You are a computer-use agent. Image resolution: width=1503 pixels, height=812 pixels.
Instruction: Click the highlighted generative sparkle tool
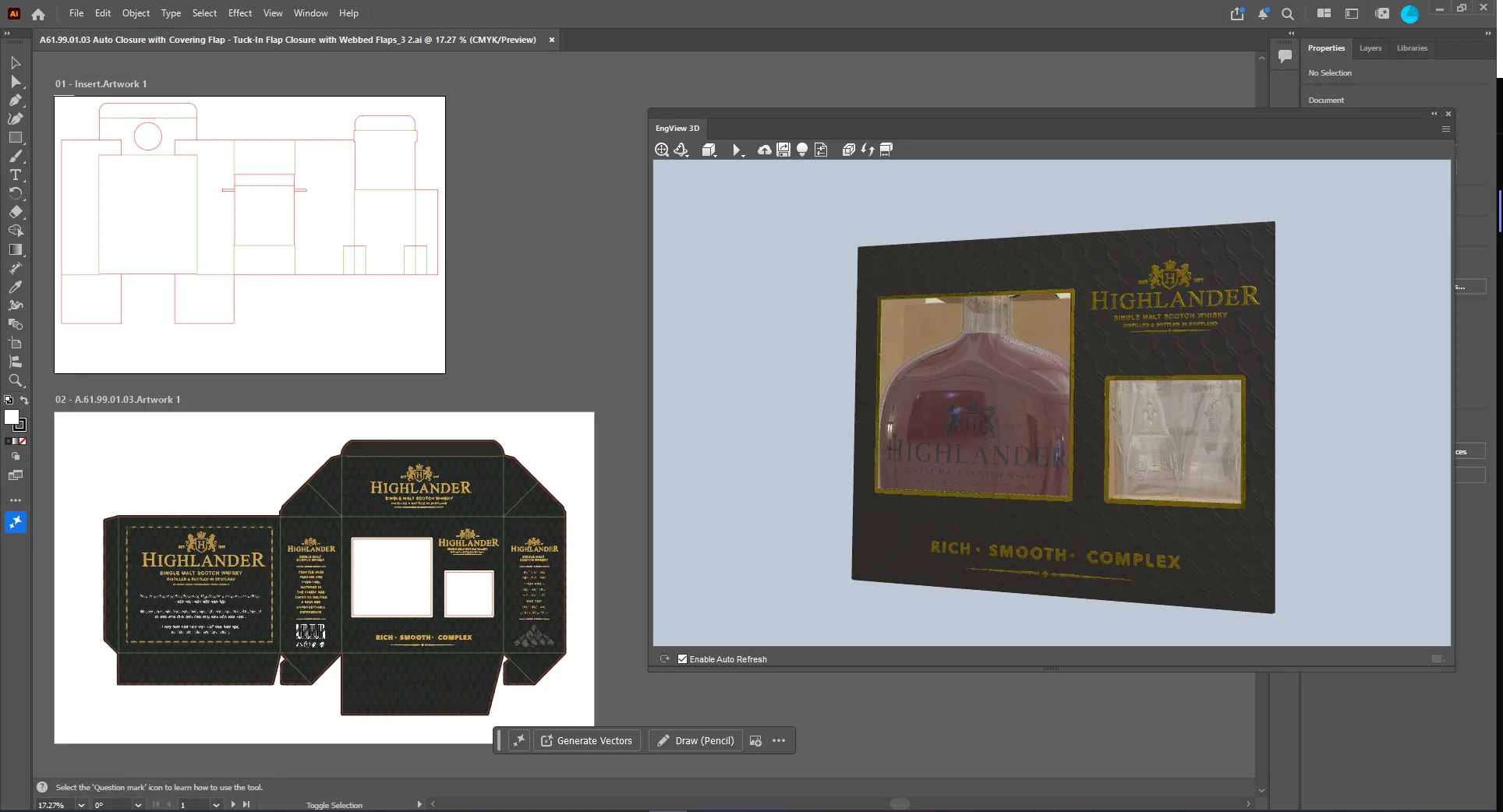tap(16, 522)
